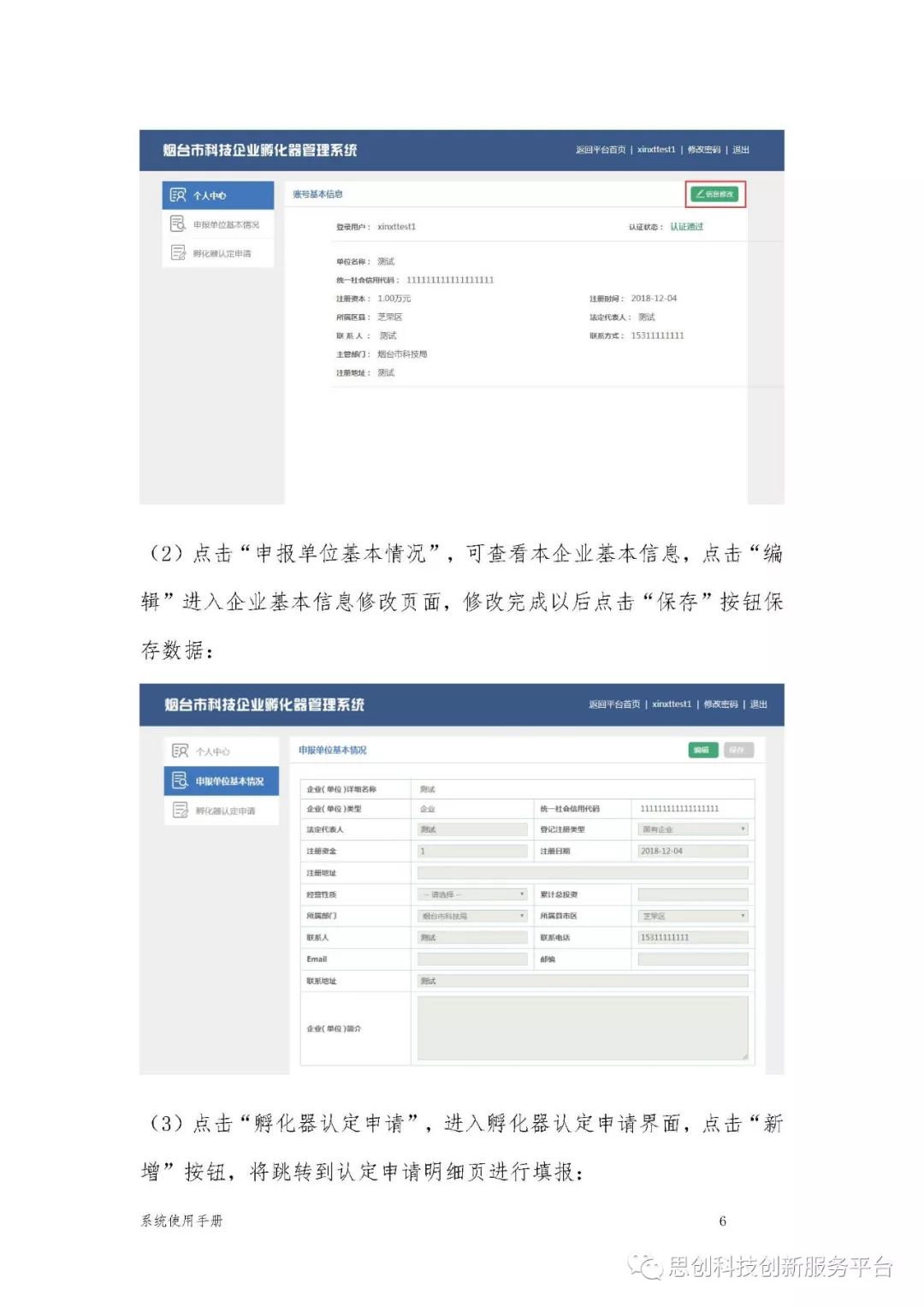Click the footer text 系统使用手册
This screenshot has height=1307, width=924.
click(181, 1221)
